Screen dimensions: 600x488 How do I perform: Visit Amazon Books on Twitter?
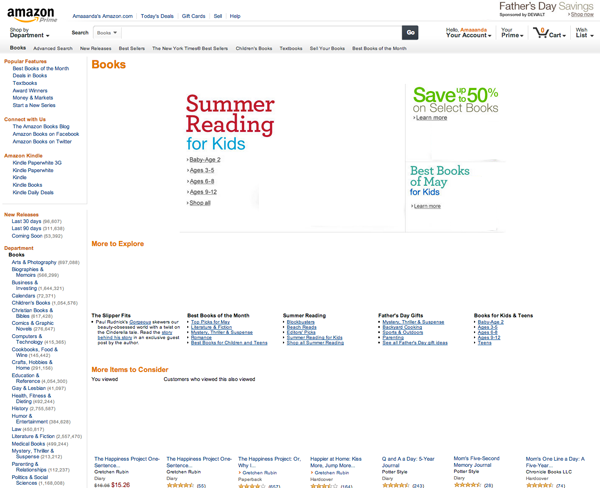point(42,142)
